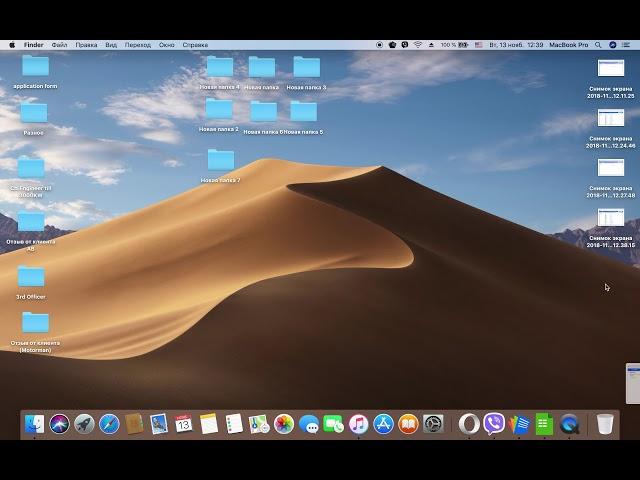This screenshot has width=640, height=480.
Task: Open iTunes music icon in Dock
Action: (x=358, y=424)
